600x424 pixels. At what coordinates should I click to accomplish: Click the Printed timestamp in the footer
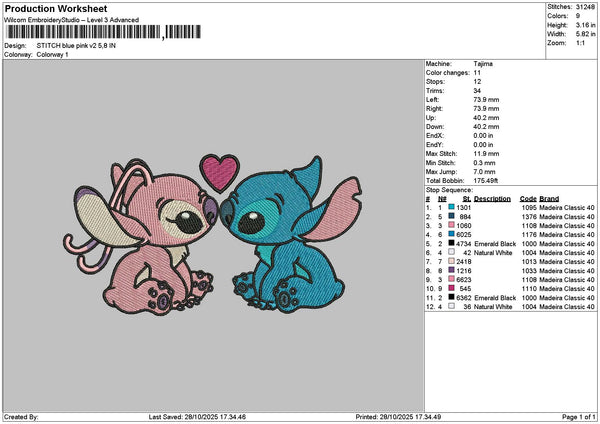click(398, 417)
